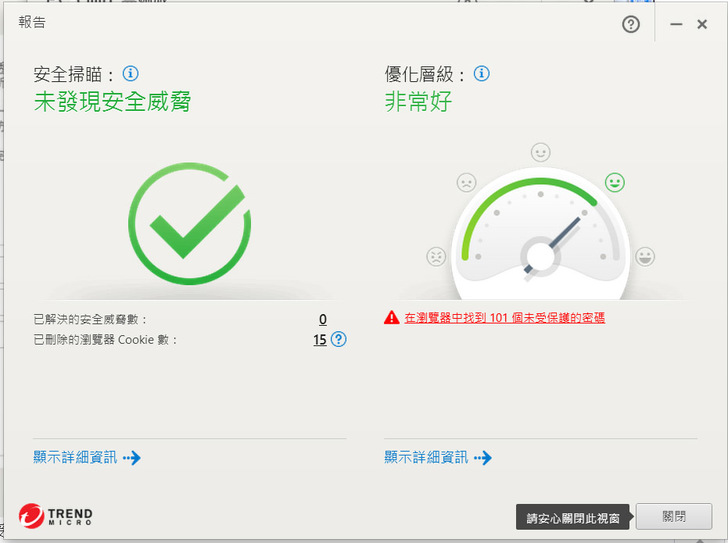The height and width of the screenshot is (543, 728).
Task: Click the sad face icon on gauge
Action: [x=466, y=182]
